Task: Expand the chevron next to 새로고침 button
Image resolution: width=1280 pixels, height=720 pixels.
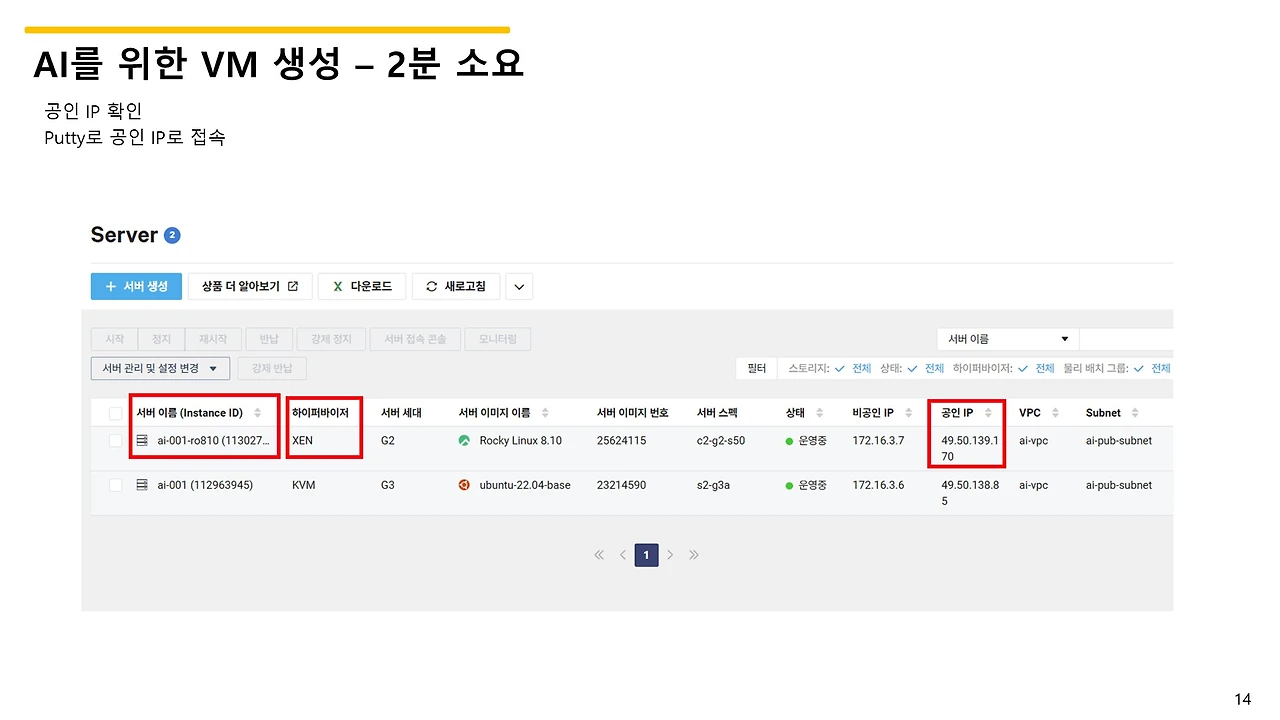Action: (x=518, y=286)
